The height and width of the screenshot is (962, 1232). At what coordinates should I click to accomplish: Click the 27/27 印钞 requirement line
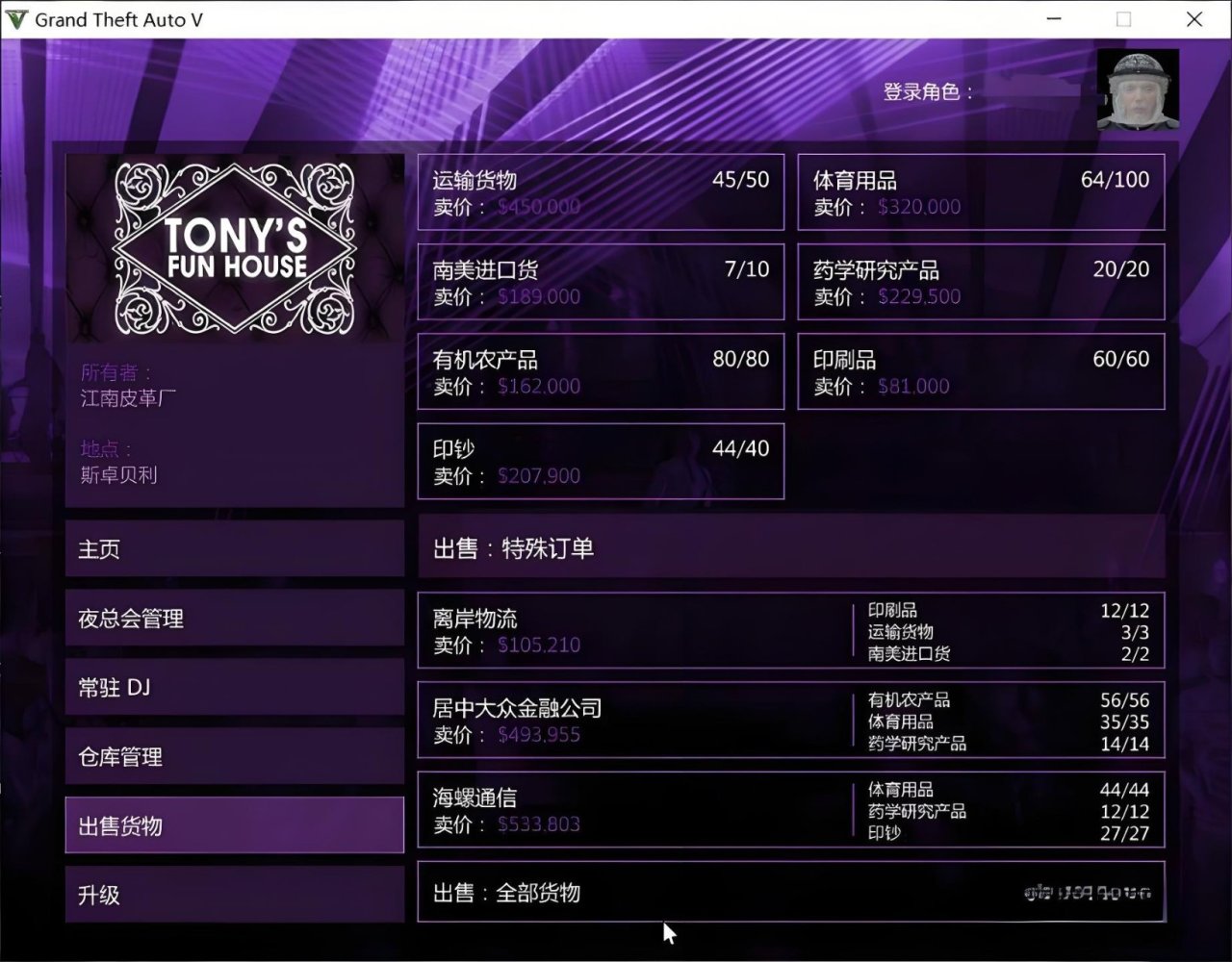[x=1009, y=833]
